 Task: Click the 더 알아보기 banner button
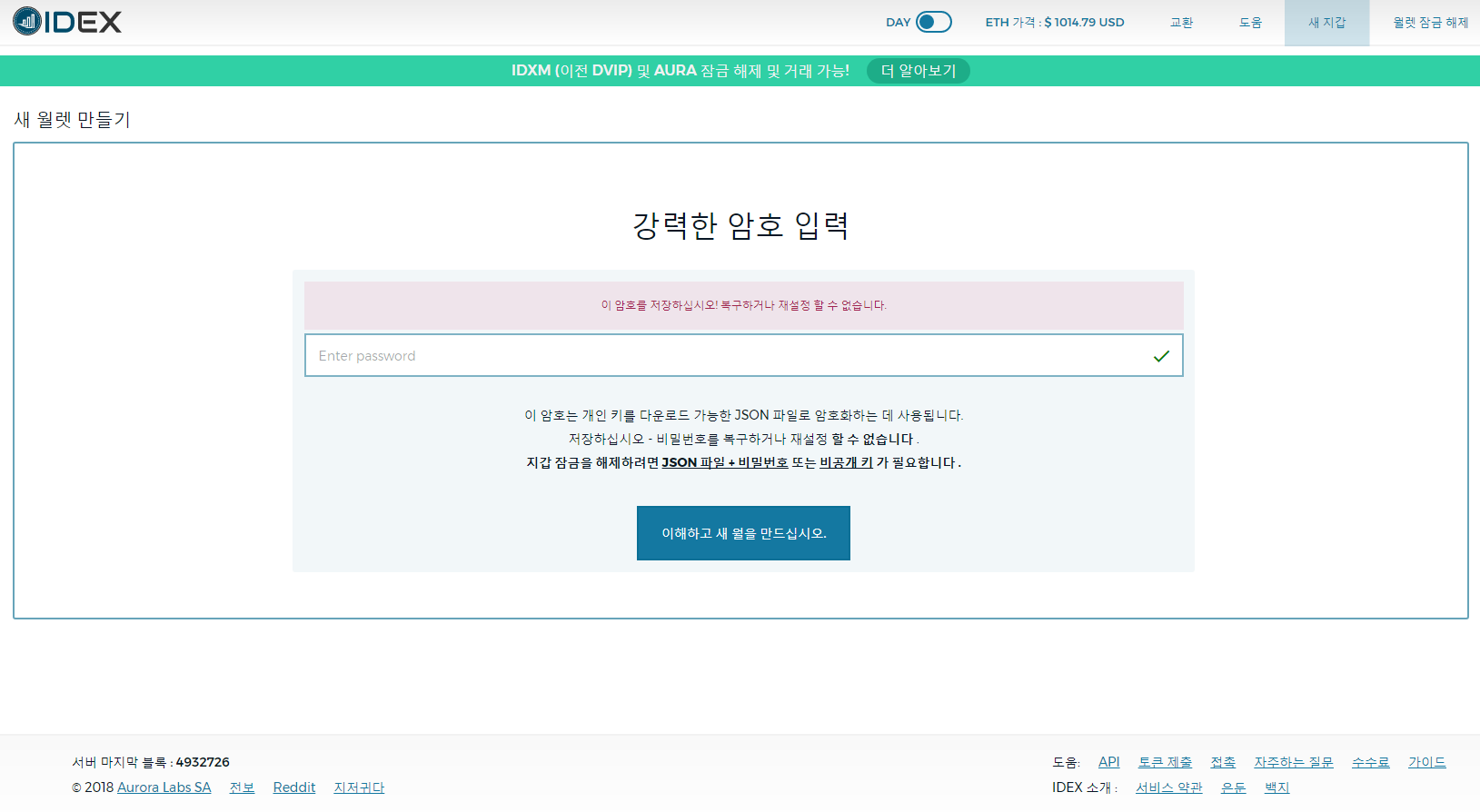pos(919,71)
